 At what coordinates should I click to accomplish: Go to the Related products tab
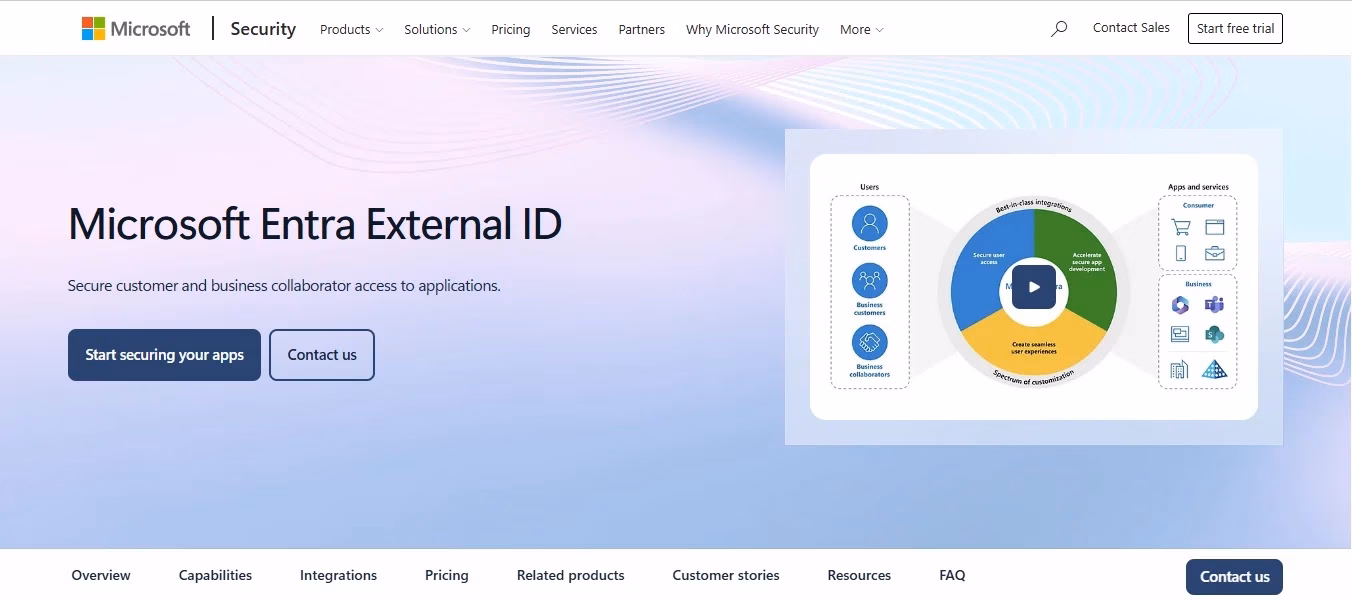pos(570,575)
